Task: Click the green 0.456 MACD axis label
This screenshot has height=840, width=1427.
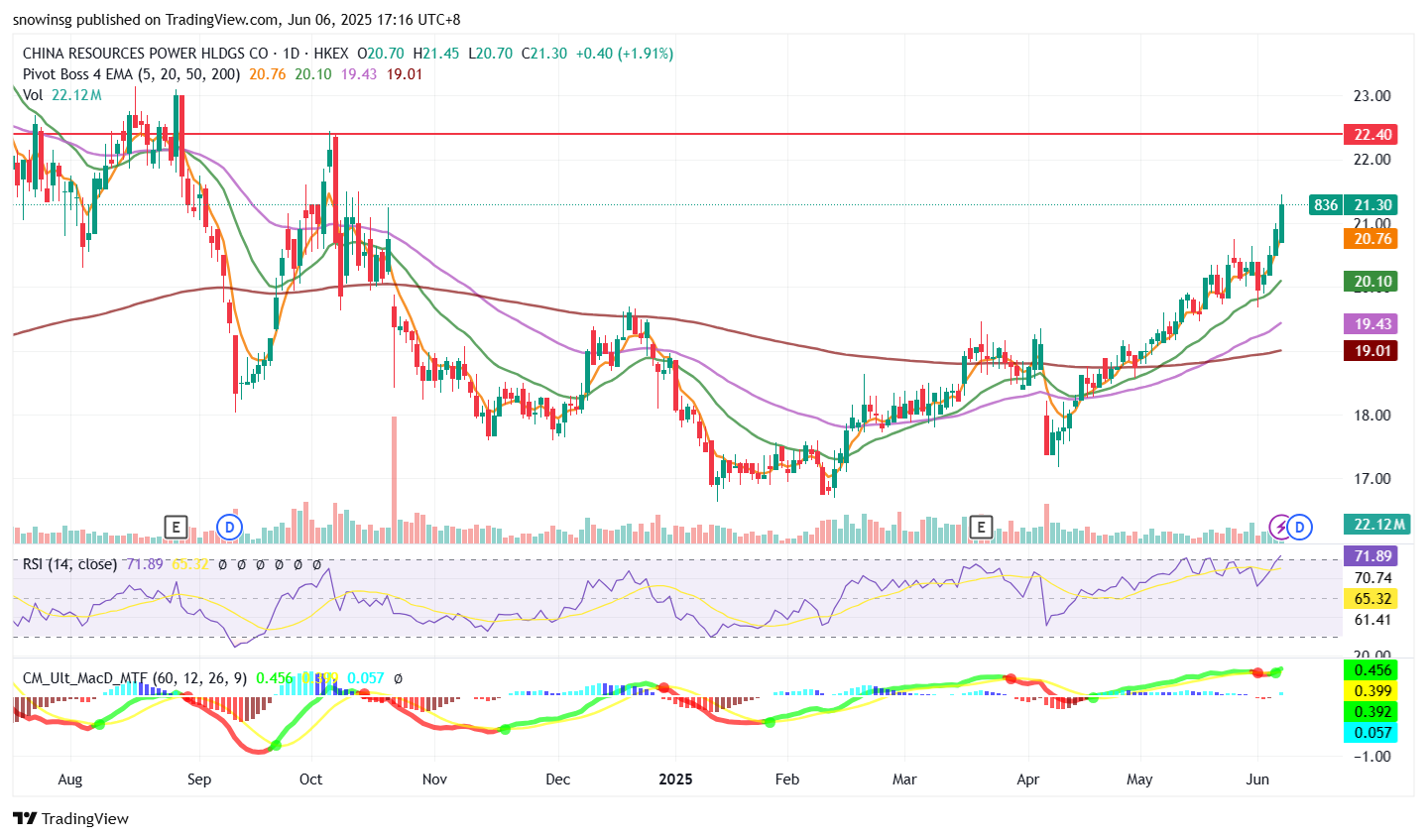Action: point(1372,670)
